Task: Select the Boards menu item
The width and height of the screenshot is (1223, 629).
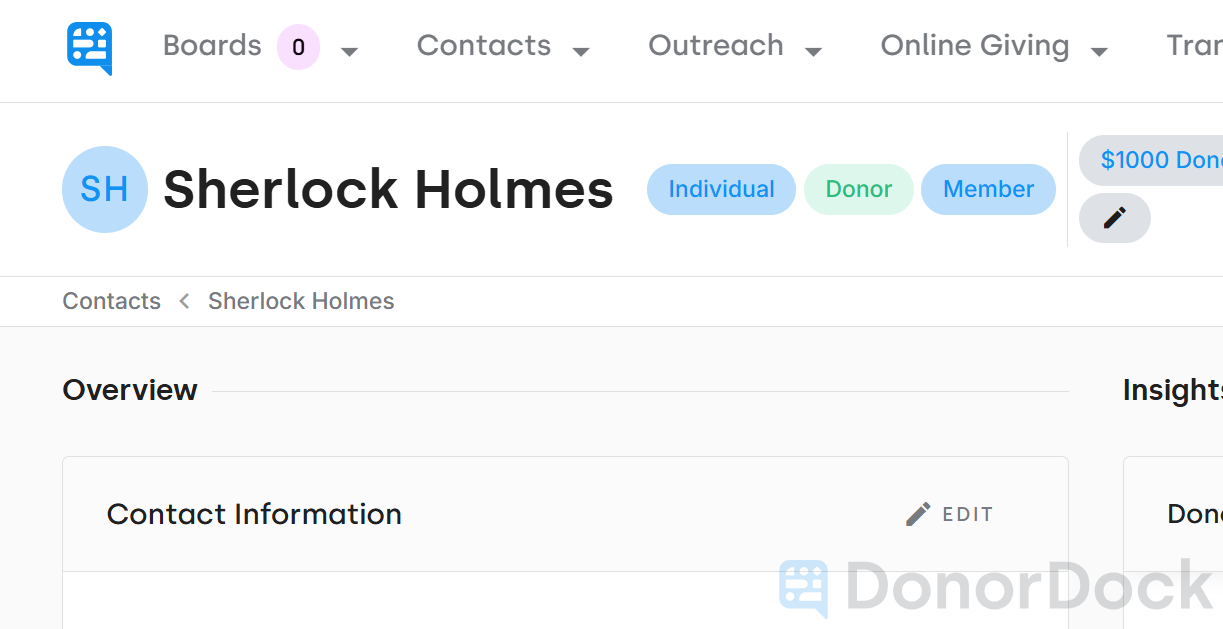Action: tap(211, 45)
